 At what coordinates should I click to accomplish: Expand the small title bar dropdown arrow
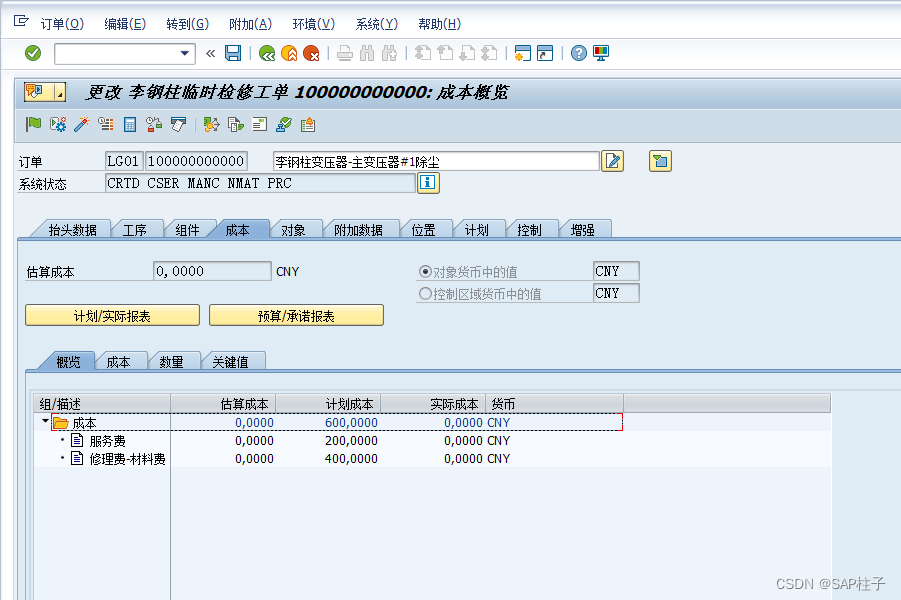coord(60,92)
